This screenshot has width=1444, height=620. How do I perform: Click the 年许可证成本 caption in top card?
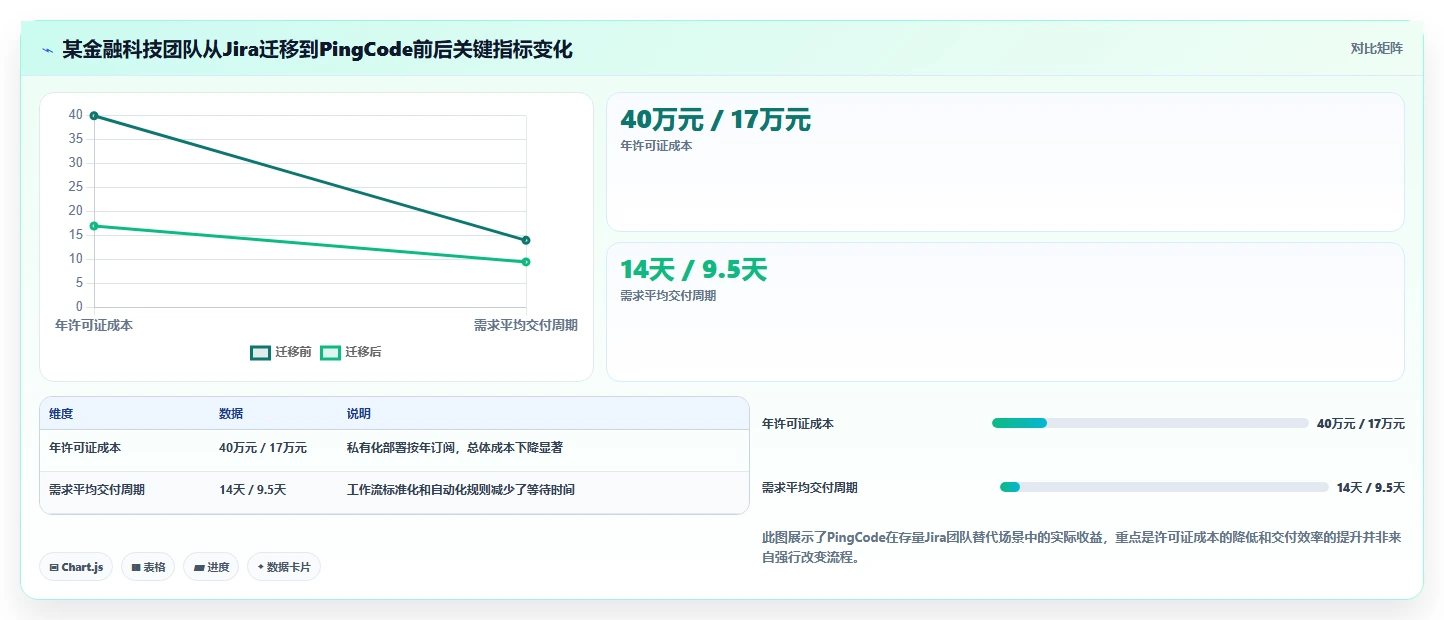656,146
